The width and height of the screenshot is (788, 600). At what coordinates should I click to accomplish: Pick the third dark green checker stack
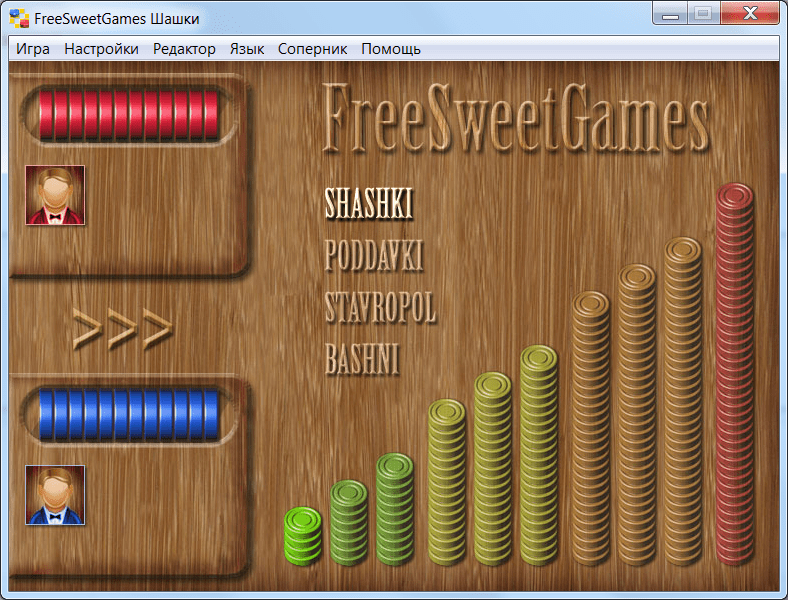pos(395,509)
